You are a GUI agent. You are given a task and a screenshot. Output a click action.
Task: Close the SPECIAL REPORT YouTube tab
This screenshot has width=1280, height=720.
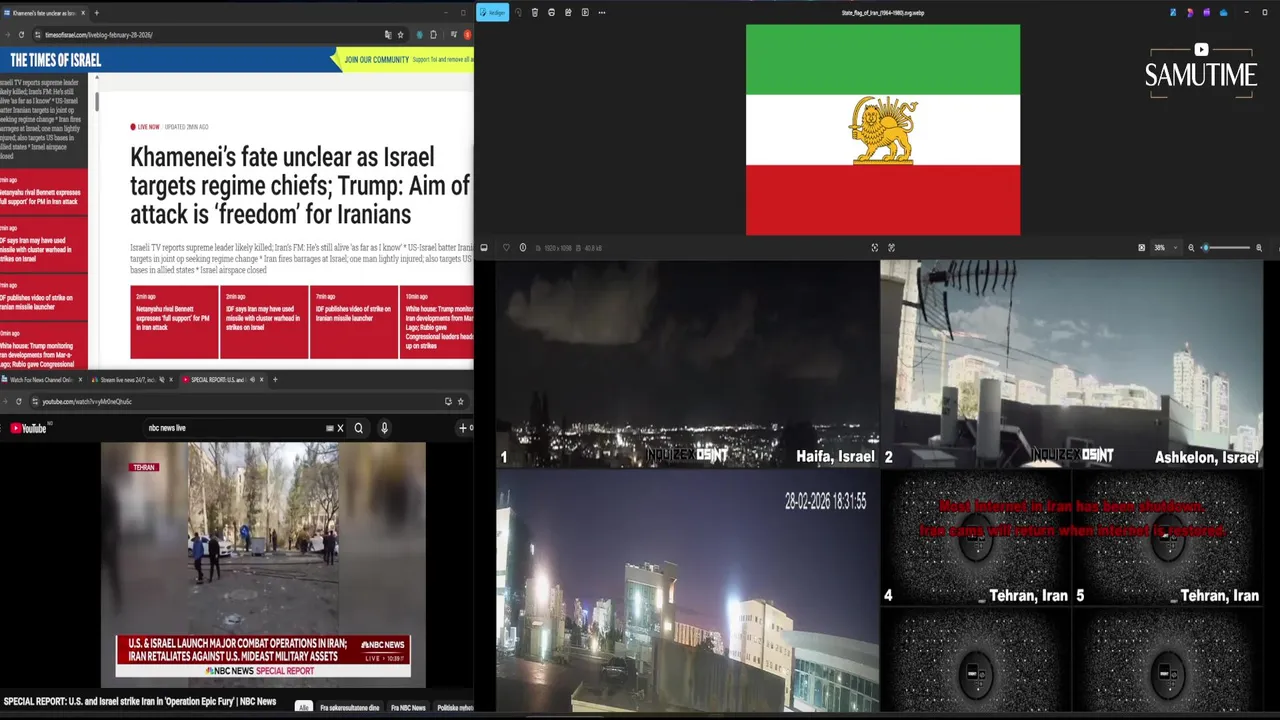coord(262,380)
